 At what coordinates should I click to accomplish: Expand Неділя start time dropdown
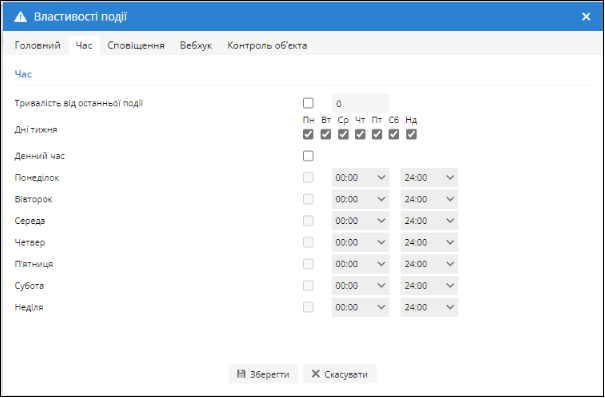(360, 307)
